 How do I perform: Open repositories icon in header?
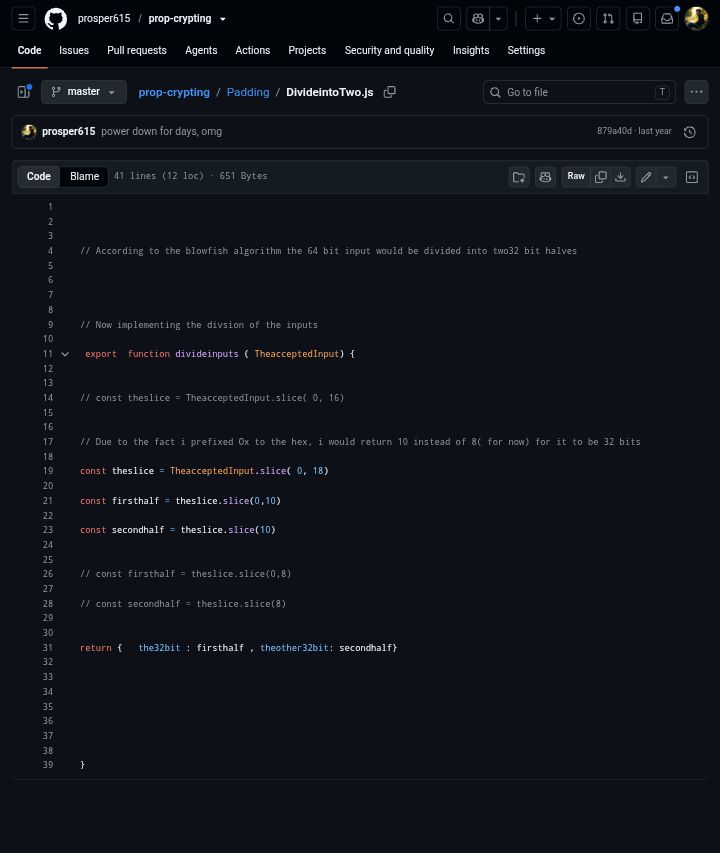tap(638, 18)
